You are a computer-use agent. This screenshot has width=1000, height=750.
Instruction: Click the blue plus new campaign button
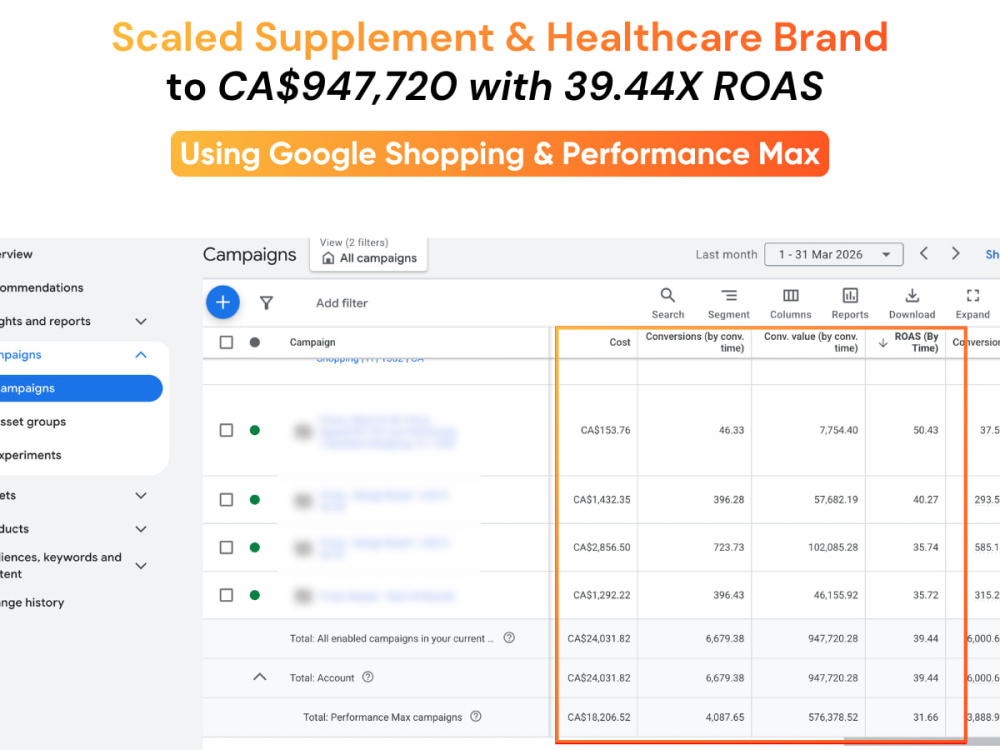click(x=223, y=302)
